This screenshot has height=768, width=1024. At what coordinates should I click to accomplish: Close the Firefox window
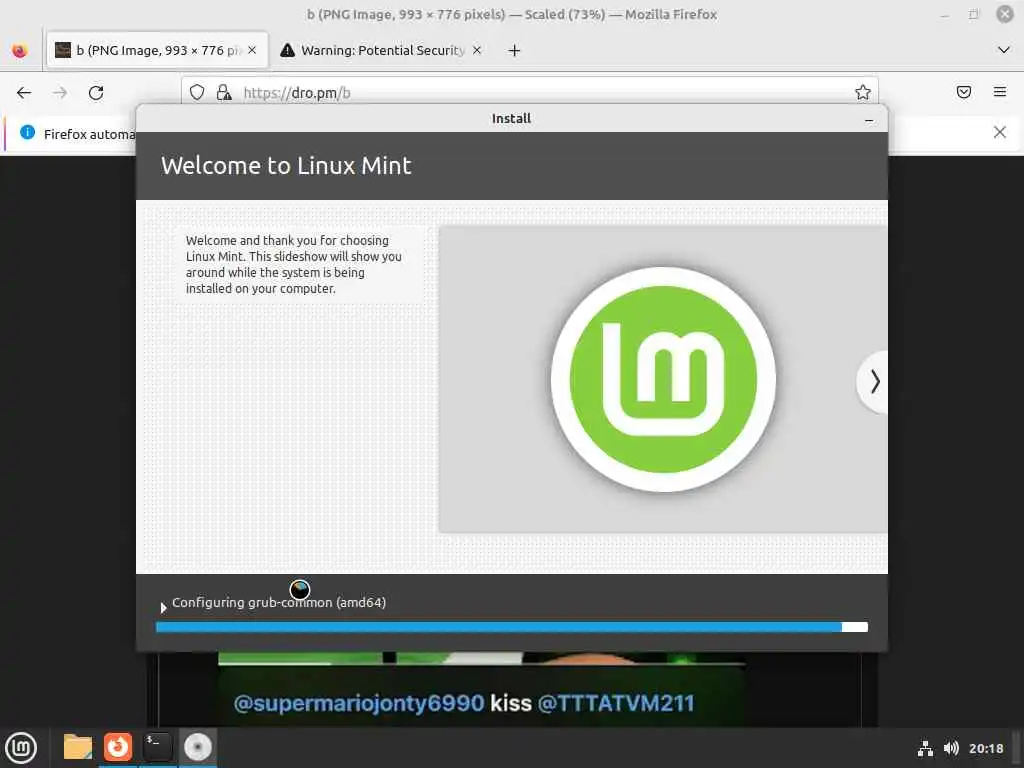point(1004,14)
